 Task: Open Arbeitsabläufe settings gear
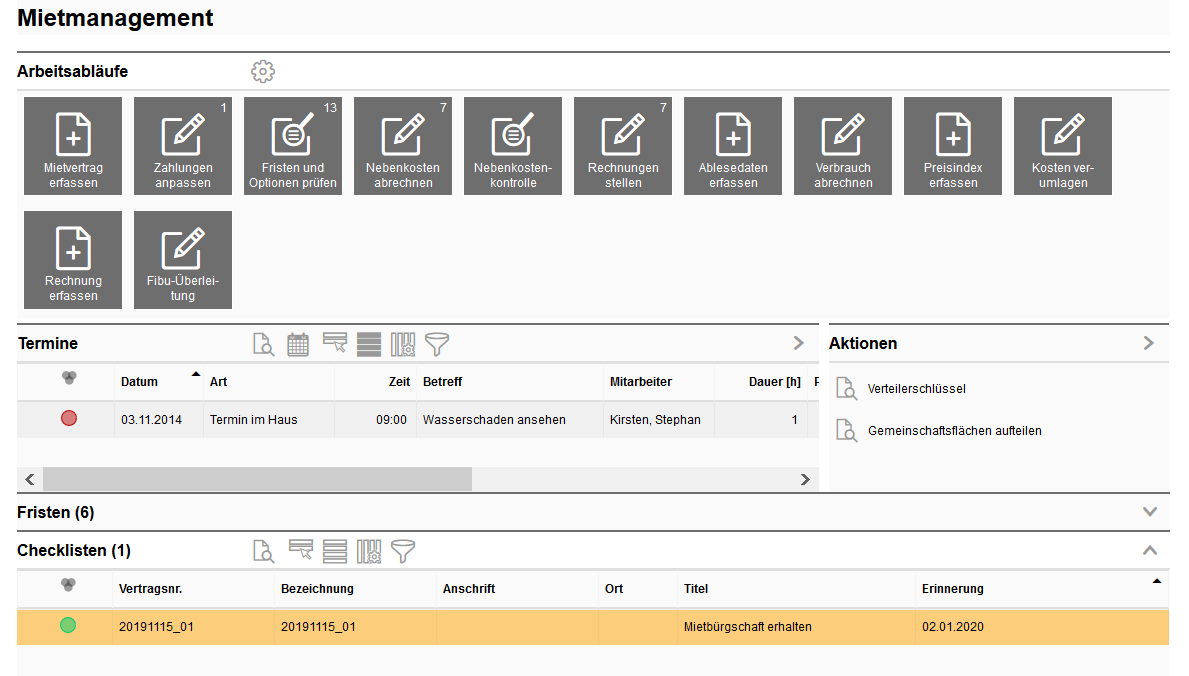point(263,71)
